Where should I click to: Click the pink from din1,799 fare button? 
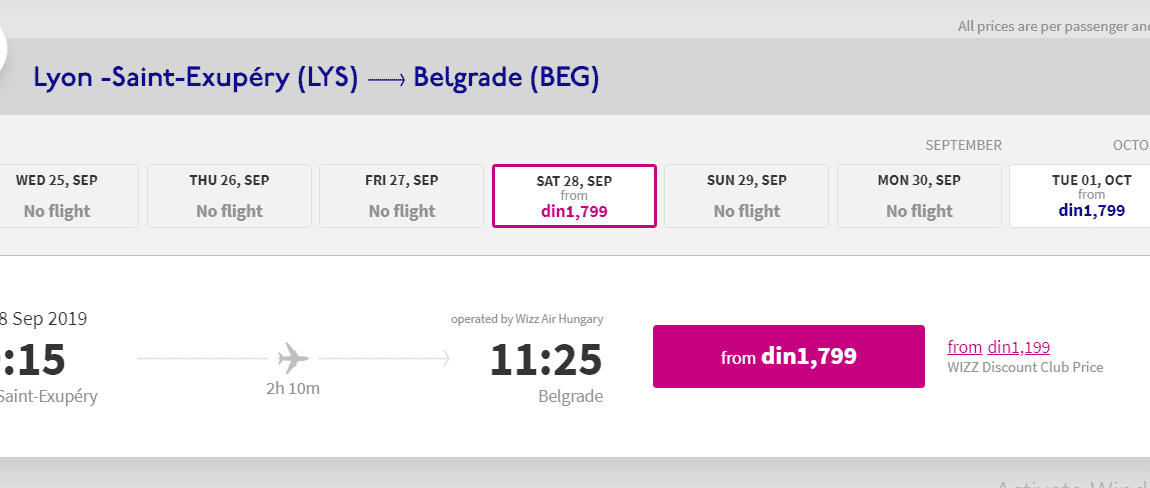[788, 357]
